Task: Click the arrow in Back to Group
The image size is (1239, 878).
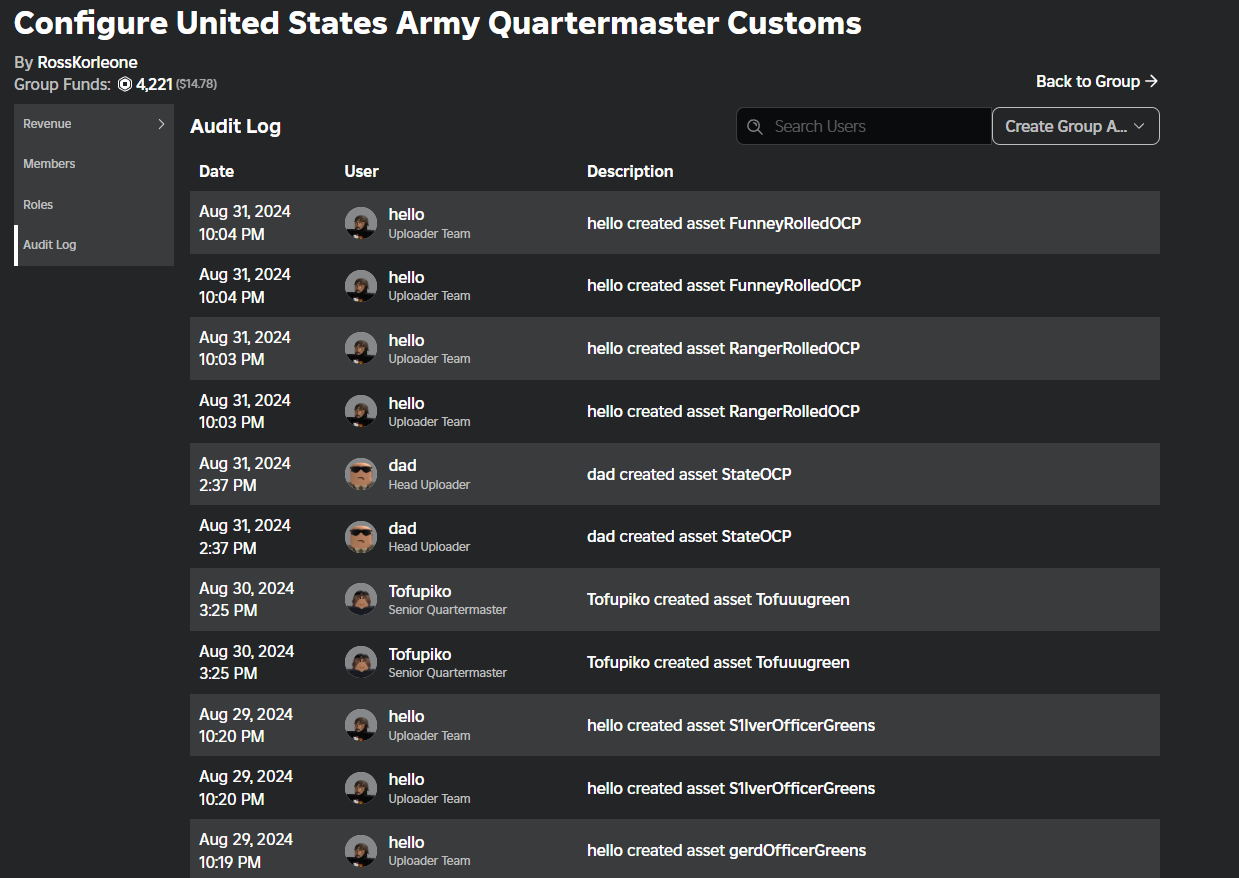Action: (x=1151, y=81)
